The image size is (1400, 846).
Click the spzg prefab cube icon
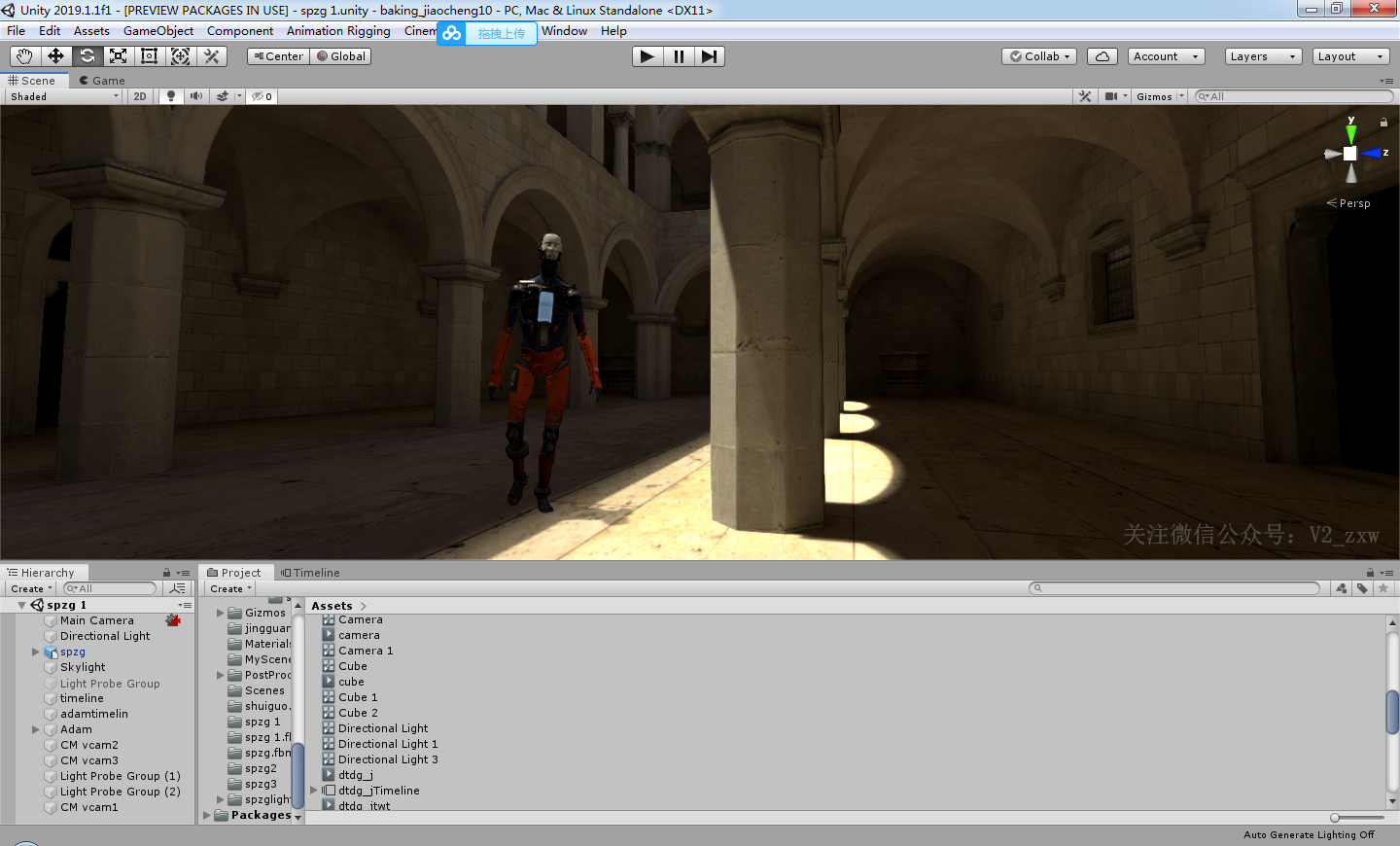(x=52, y=652)
